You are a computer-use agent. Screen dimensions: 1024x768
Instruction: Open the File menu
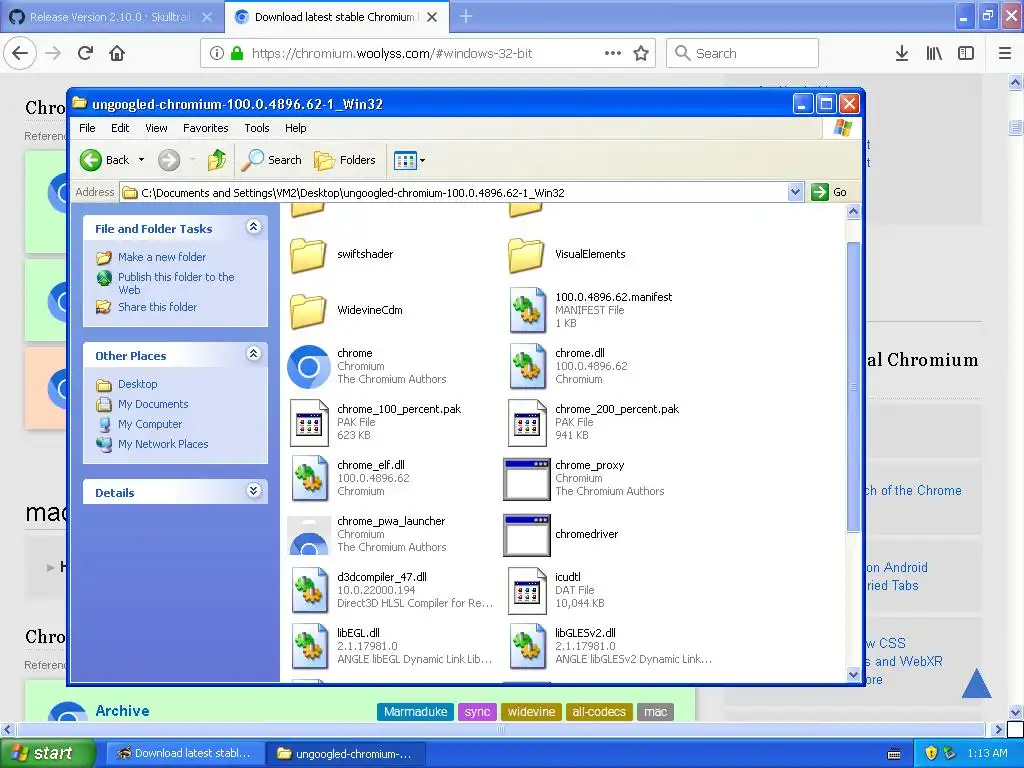87,128
